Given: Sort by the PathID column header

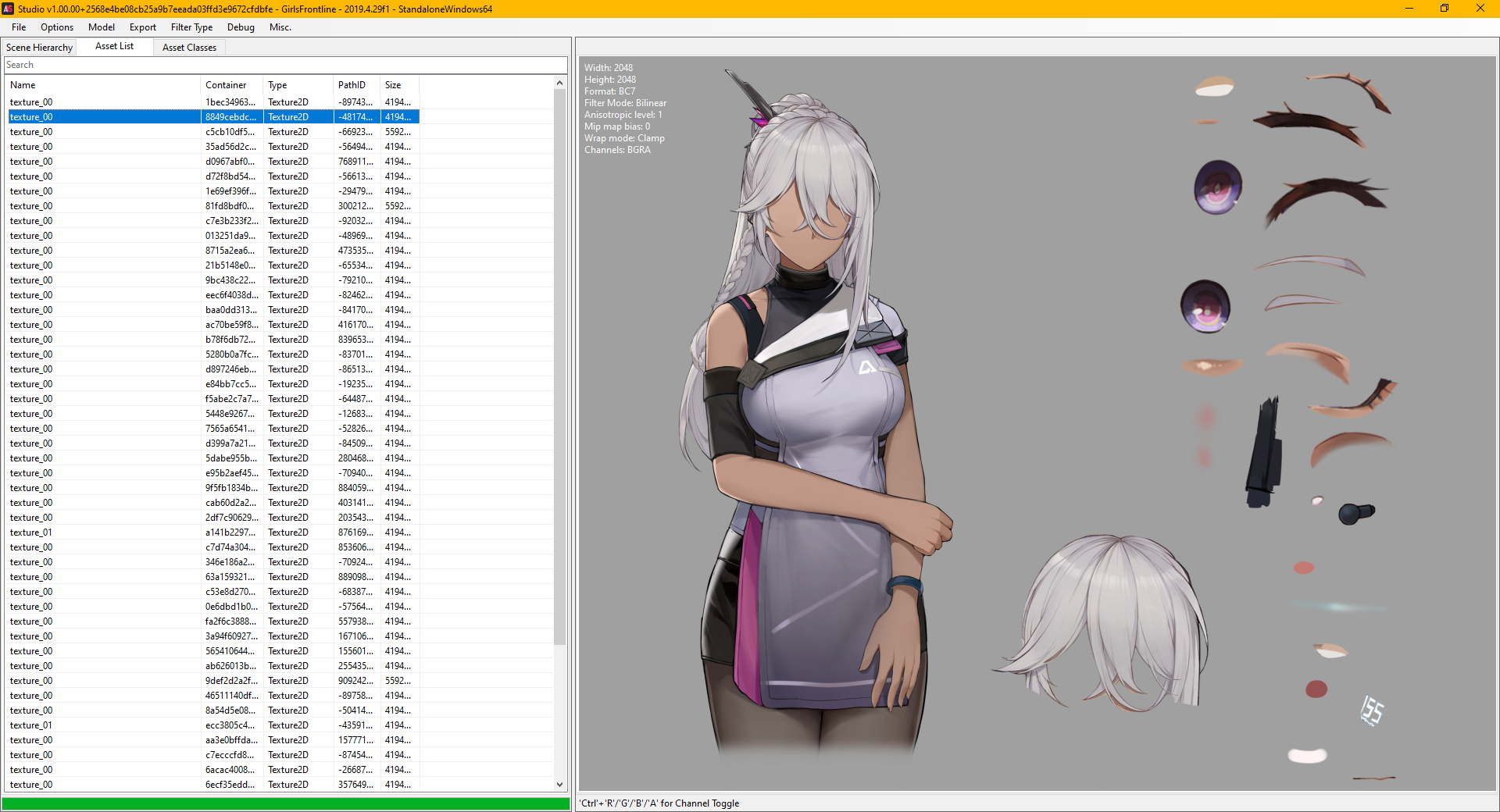Looking at the screenshot, I should pos(356,85).
